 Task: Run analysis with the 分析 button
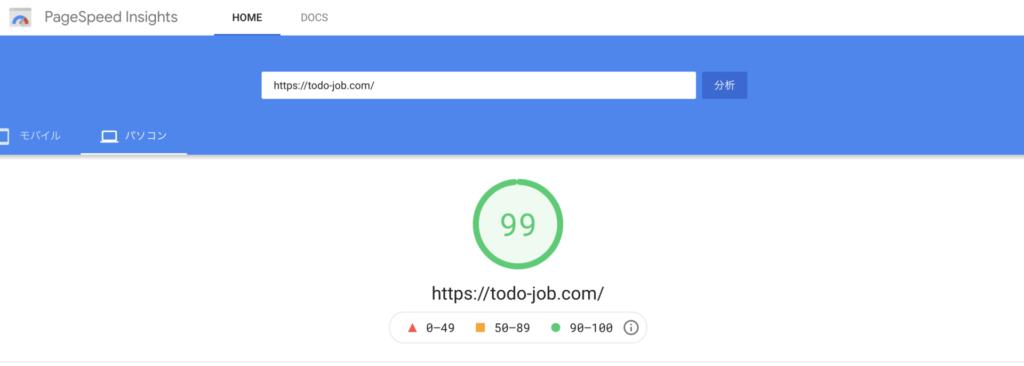pos(724,86)
